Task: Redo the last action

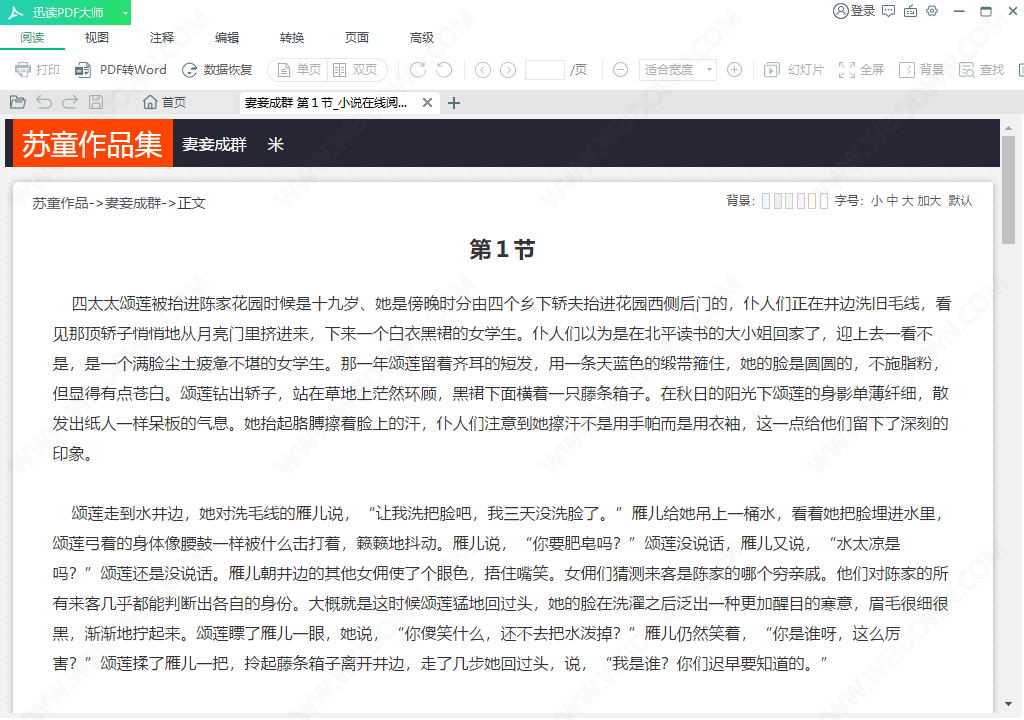Action: (69, 103)
